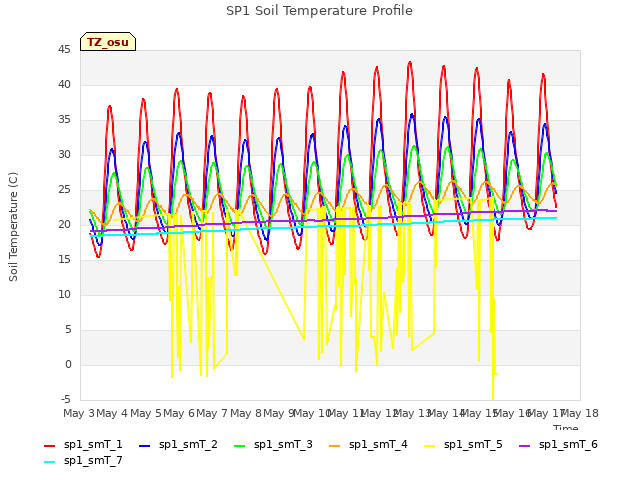
Task: Click the 0 y-axis tick label
Action: pyautogui.click(x=68, y=364)
